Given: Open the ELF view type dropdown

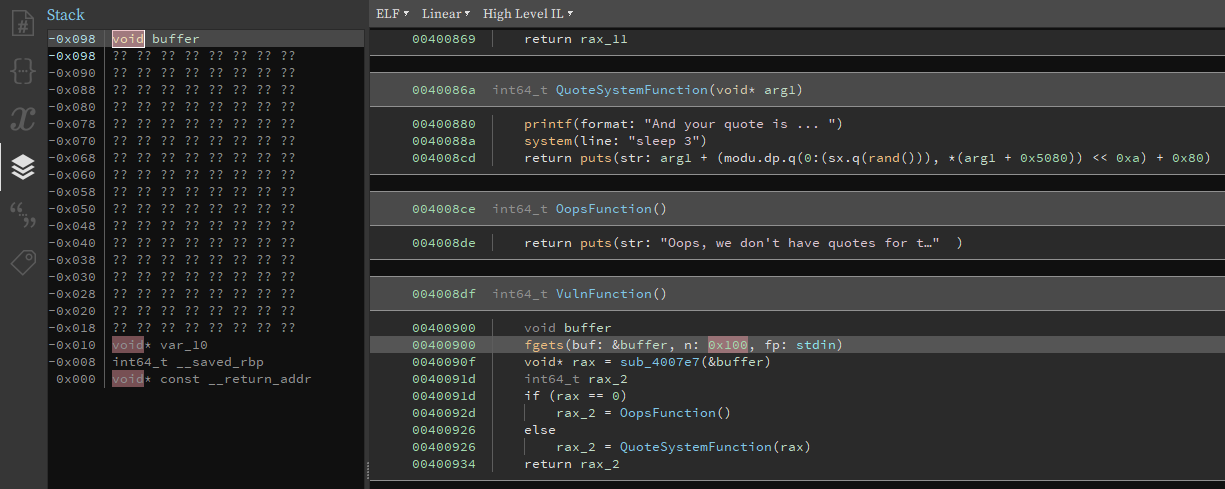Looking at the screenshot, I should [391, 14].
